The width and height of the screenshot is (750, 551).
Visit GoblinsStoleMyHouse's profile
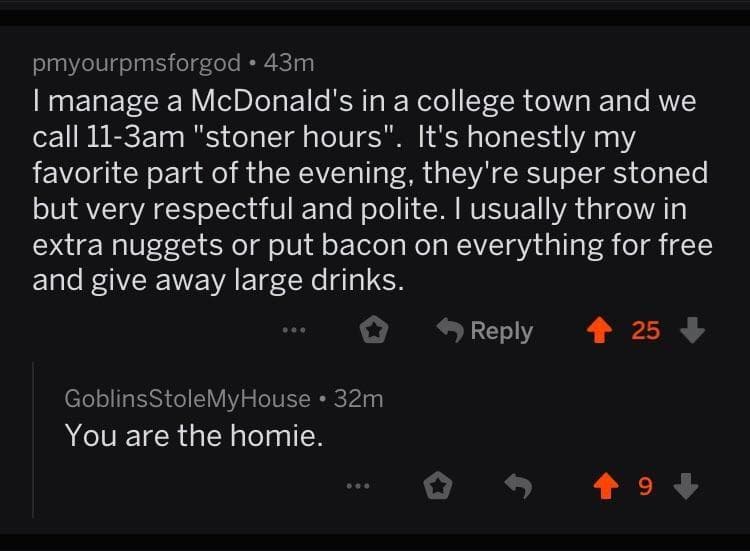(187, 399)
